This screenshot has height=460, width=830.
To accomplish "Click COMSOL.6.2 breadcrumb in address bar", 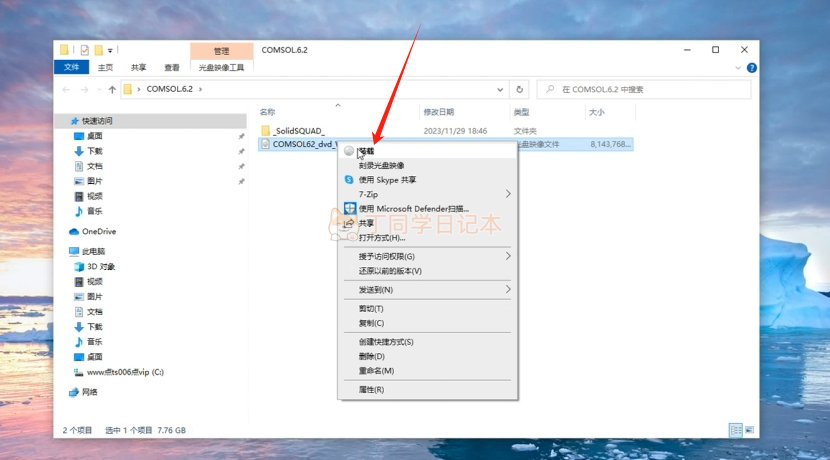I will (x=169, y=89).
